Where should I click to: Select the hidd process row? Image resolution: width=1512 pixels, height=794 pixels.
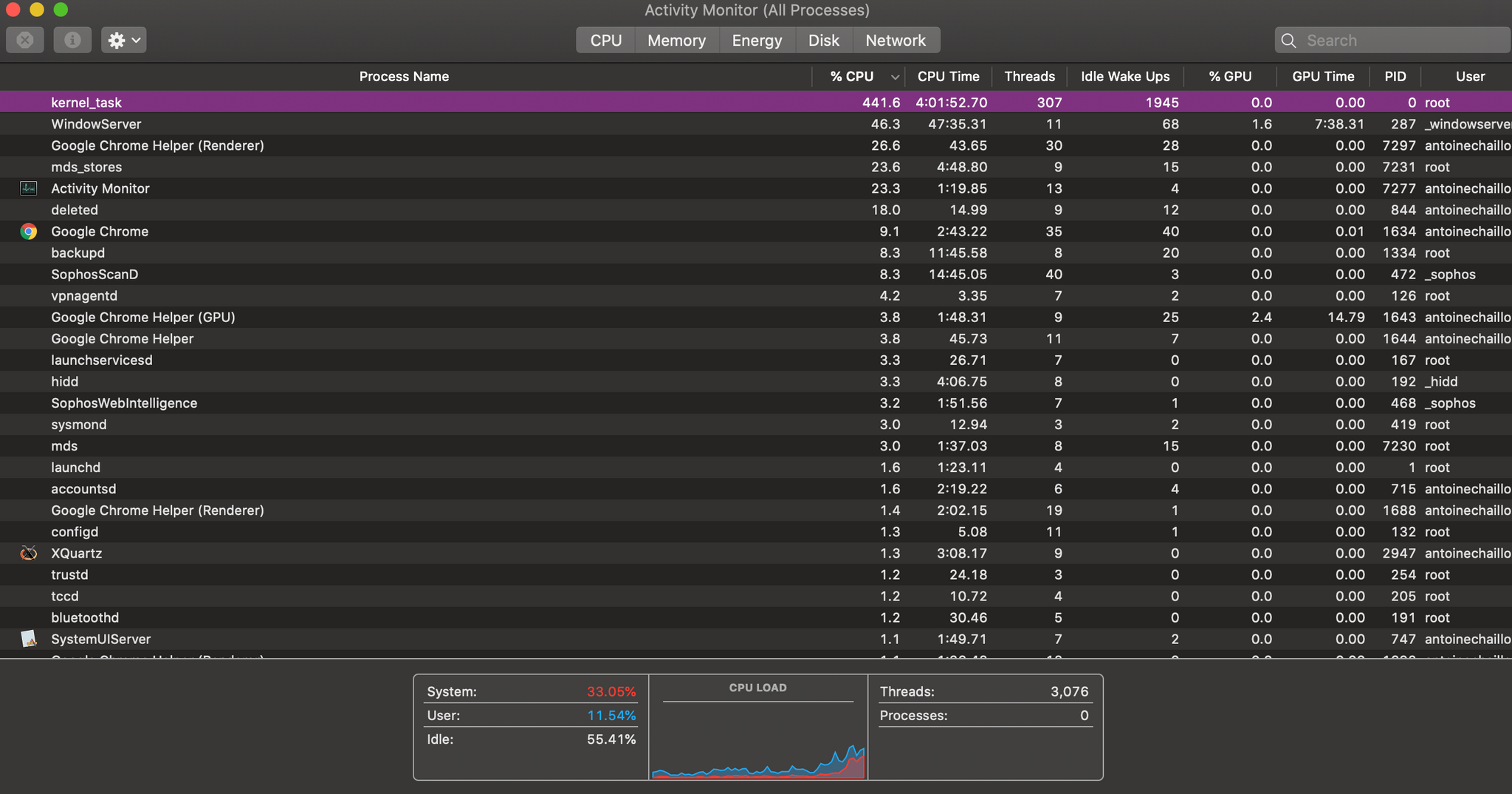756,381
